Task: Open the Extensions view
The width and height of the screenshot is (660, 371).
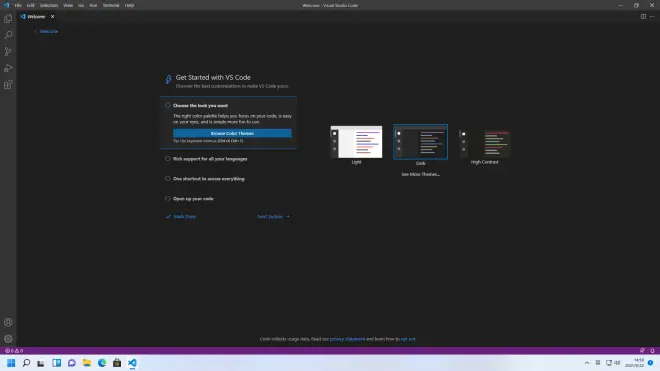Action: 8,85
